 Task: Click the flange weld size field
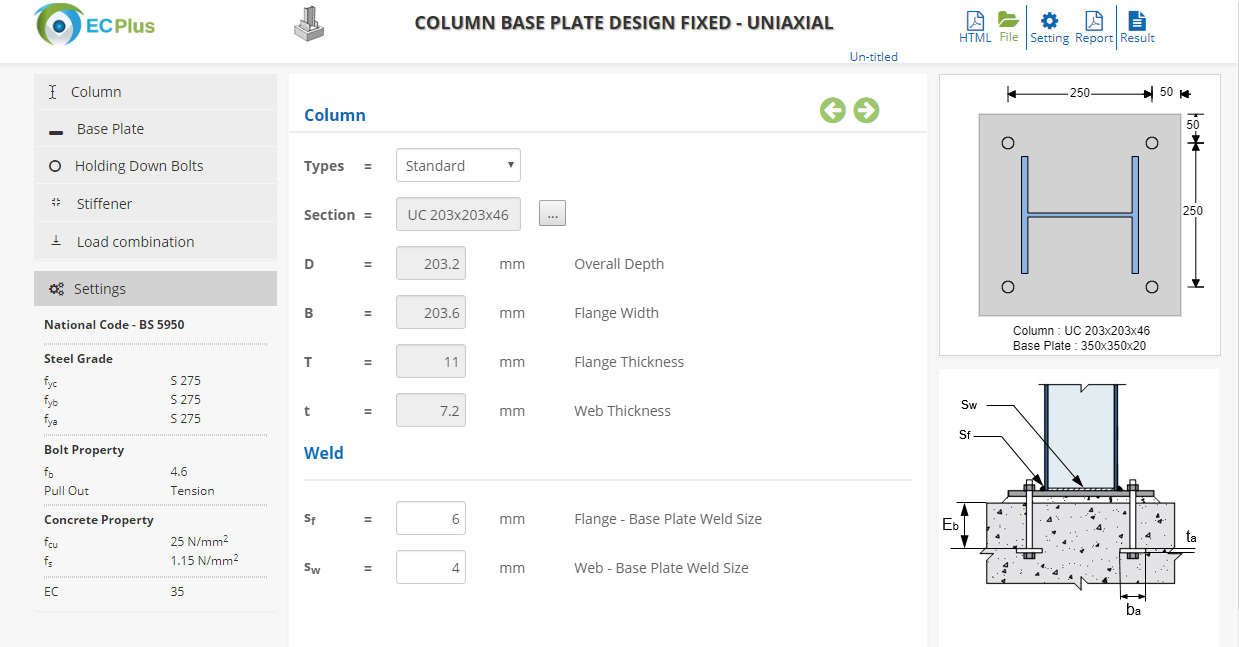tap(431, 519)
